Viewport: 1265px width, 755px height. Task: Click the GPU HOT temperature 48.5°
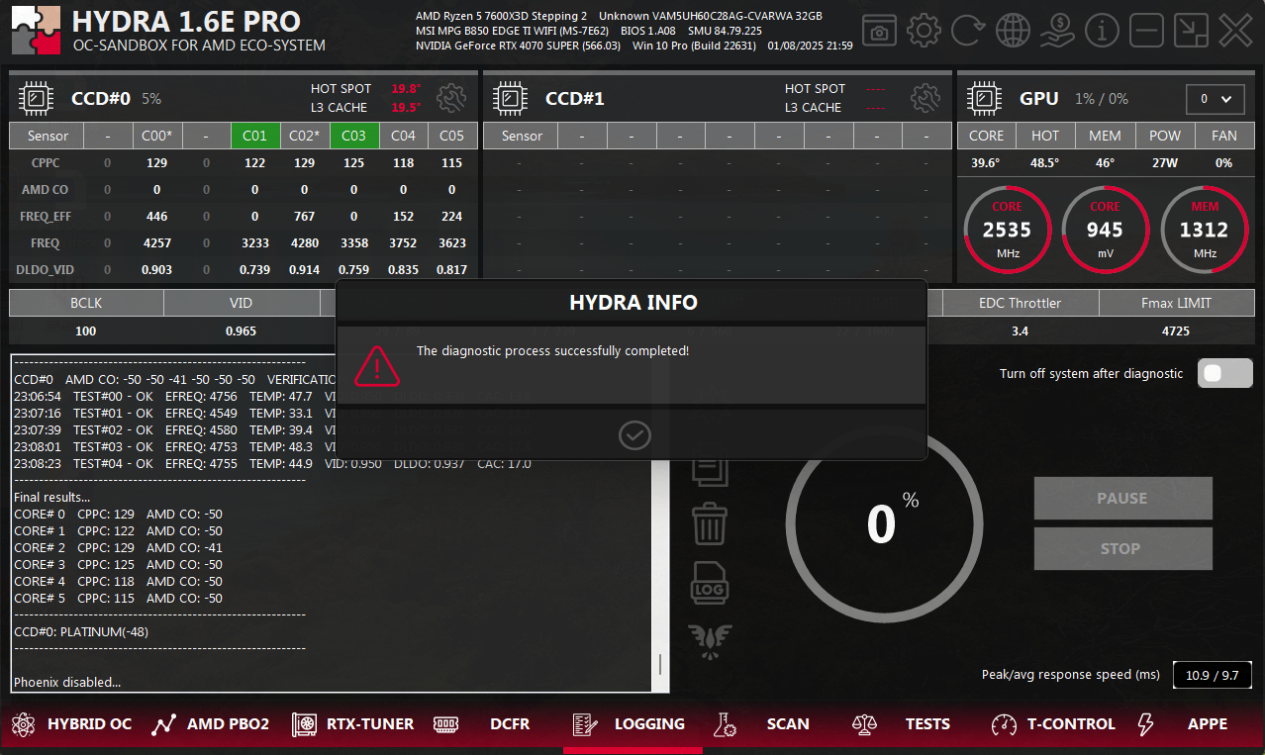click(x=1046, y=163)
